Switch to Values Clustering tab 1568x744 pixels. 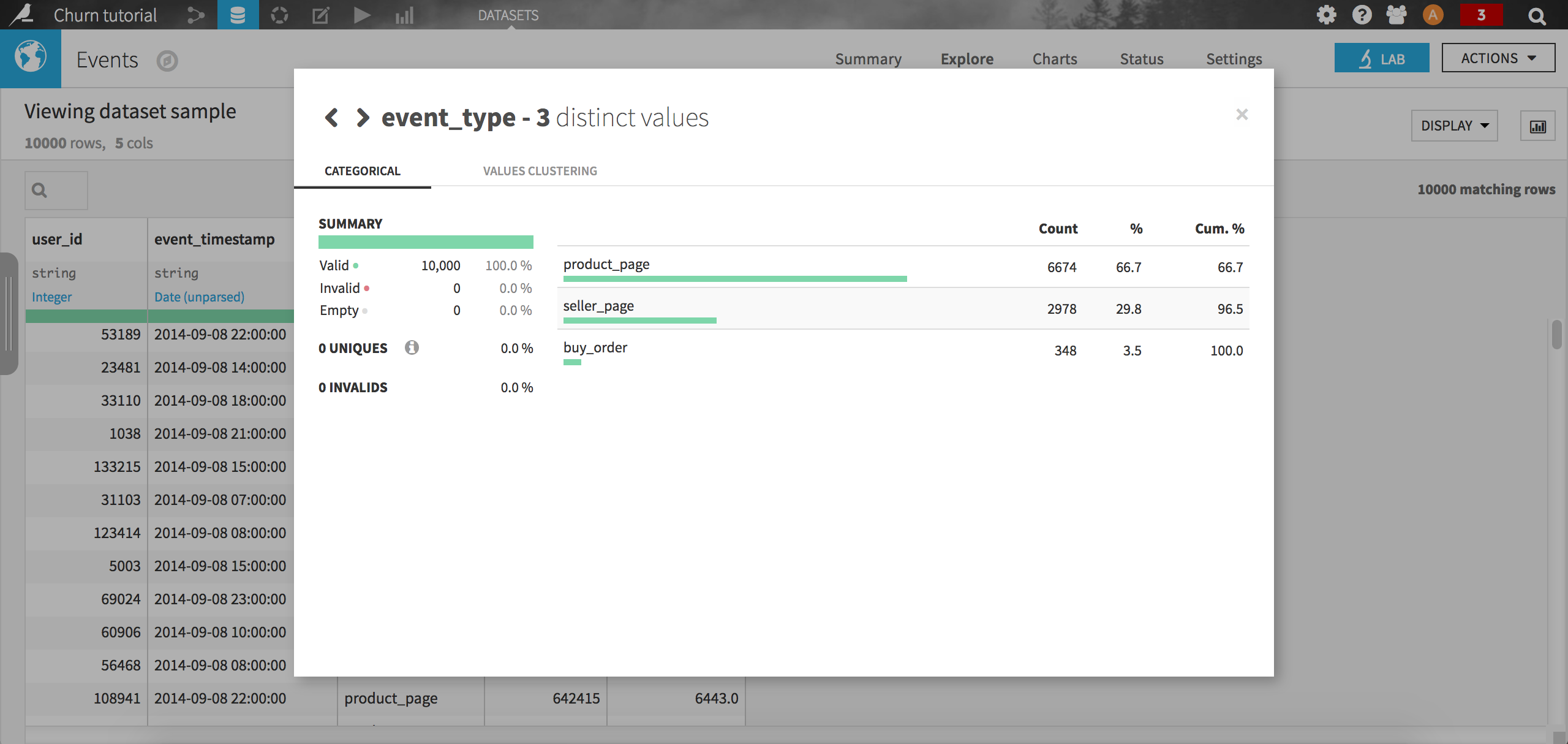tap(539, 170)
